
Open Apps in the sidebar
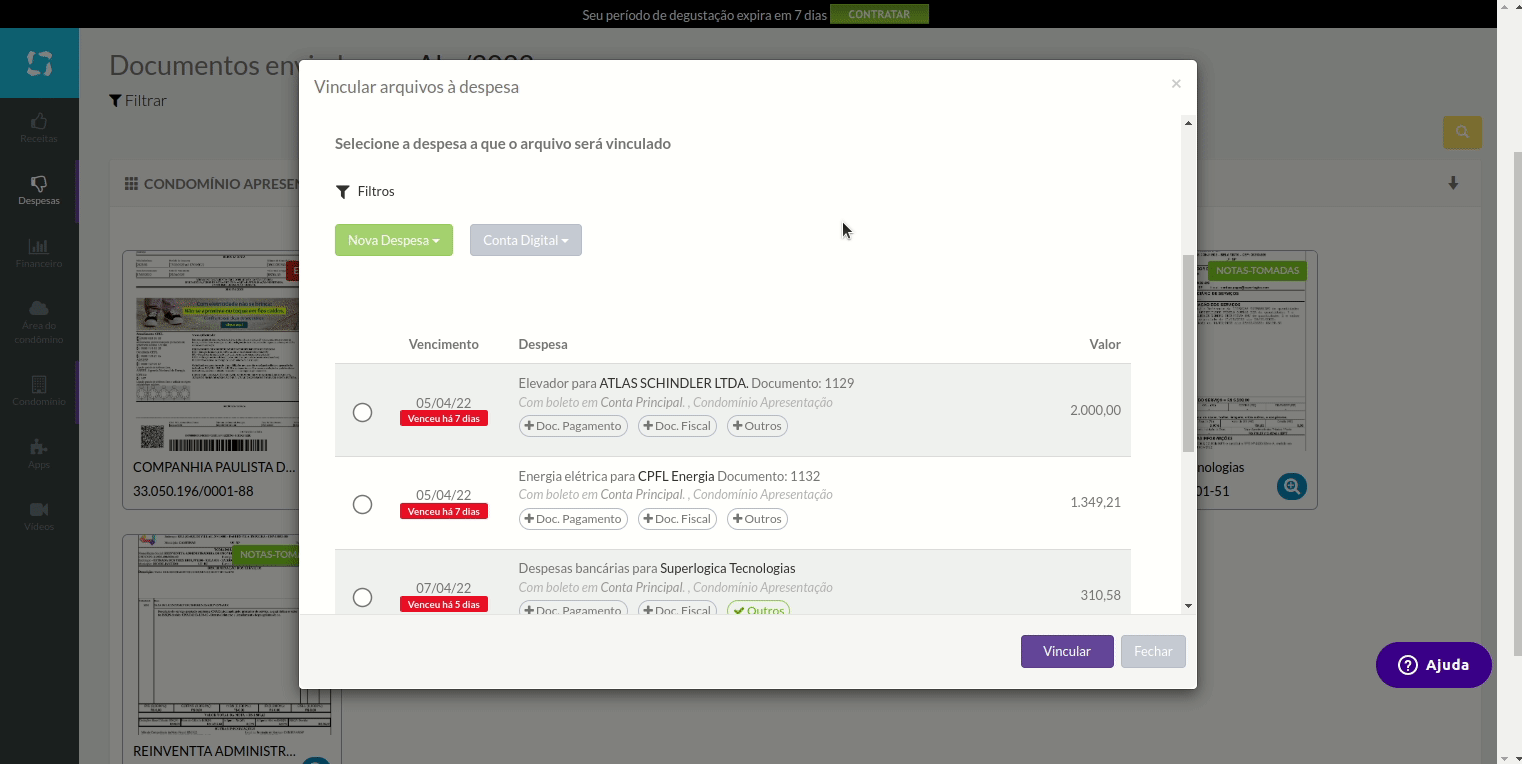(39, 453)
